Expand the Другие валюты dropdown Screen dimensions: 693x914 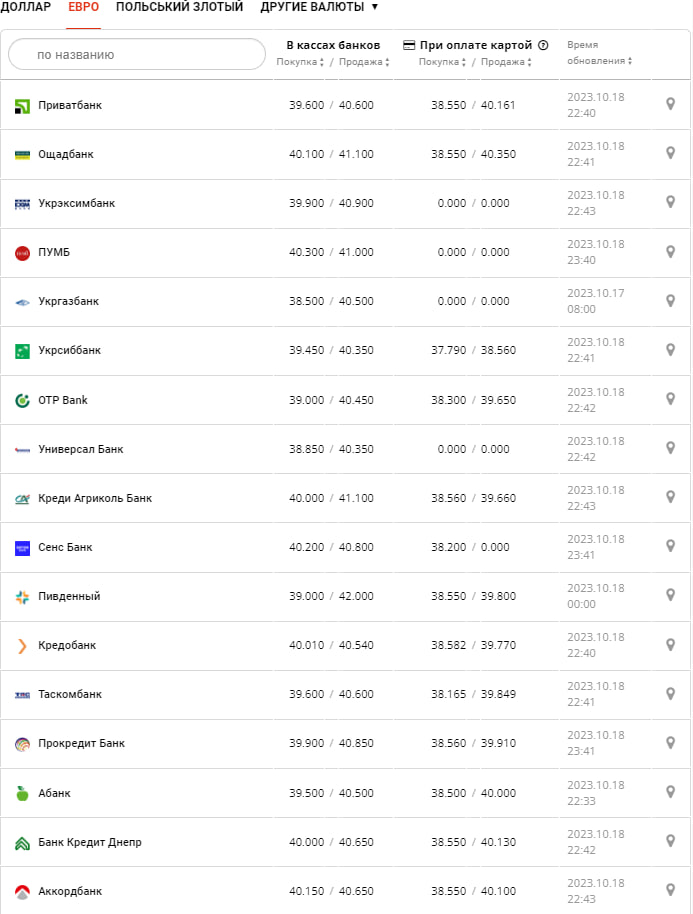click(319, 7)
